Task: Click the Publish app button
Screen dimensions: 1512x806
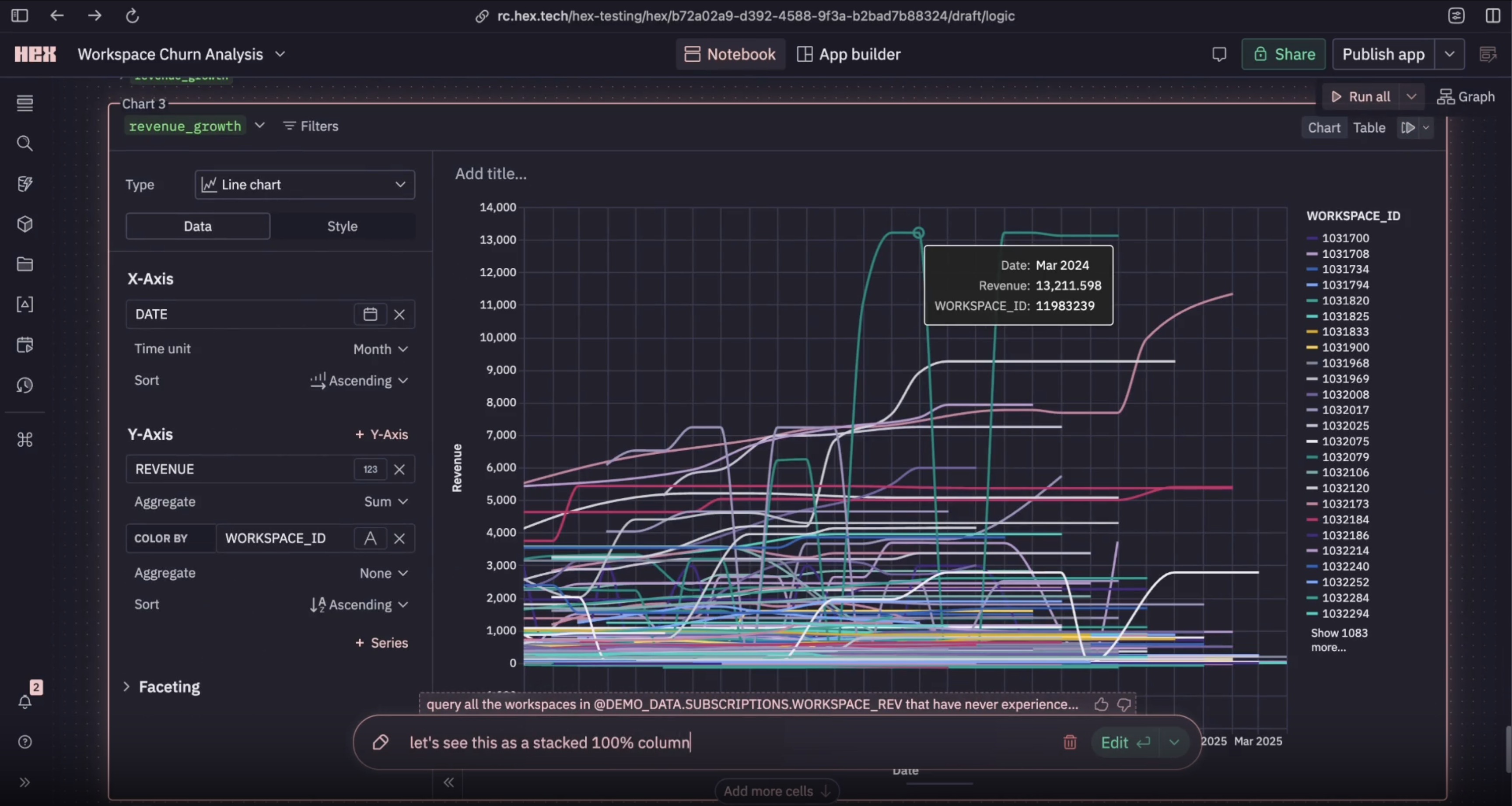Action: [x=1382, y=54]
